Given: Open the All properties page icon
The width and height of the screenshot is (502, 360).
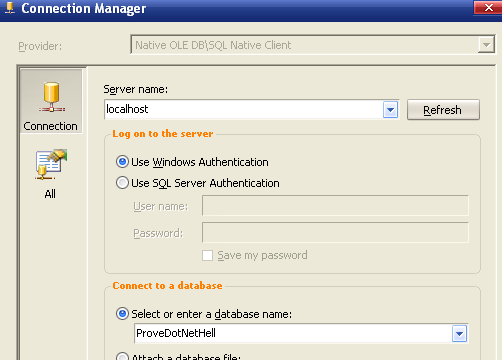Looking at the screenshot, I should point(51,164).
